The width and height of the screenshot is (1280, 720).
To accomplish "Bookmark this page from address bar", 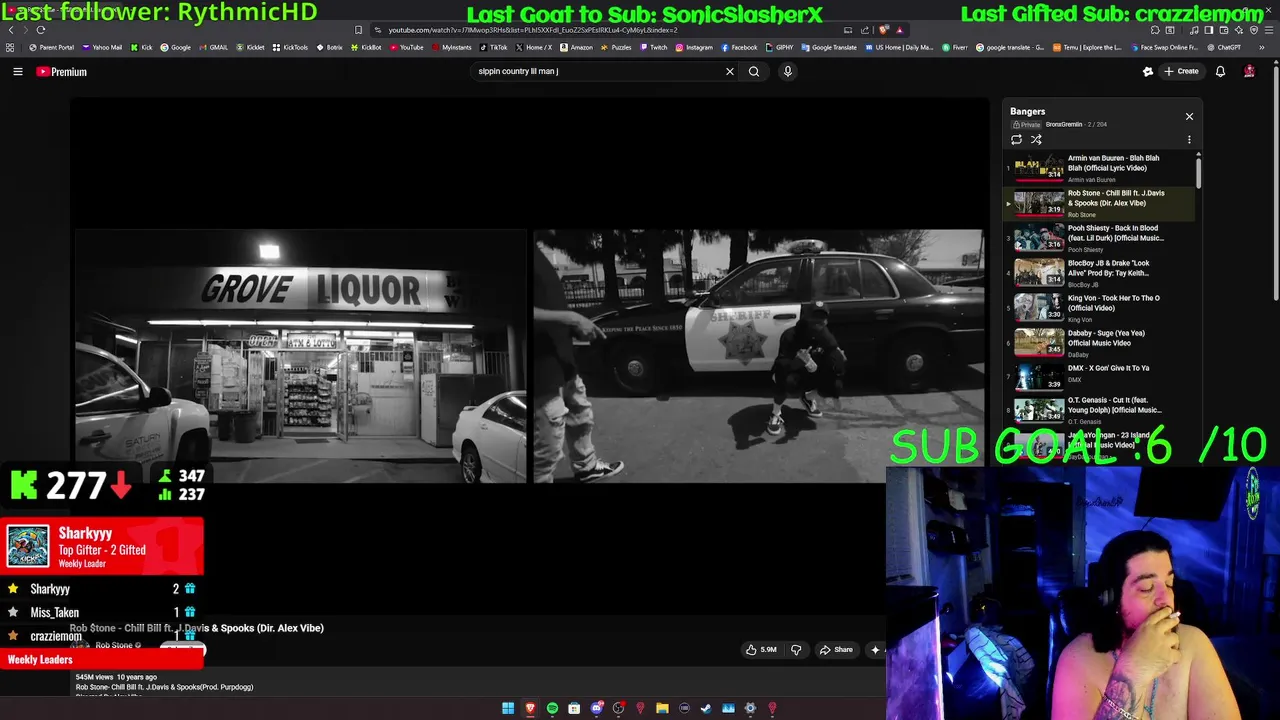I will point(358,30).
